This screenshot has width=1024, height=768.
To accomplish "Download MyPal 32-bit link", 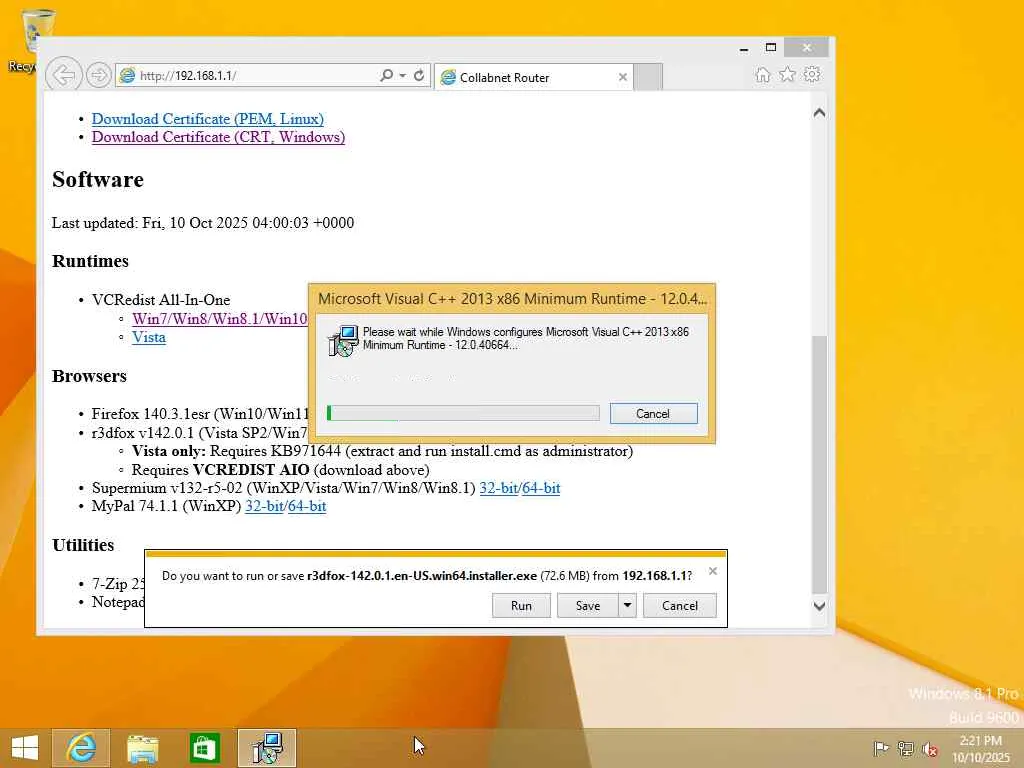I will [264, 506].
